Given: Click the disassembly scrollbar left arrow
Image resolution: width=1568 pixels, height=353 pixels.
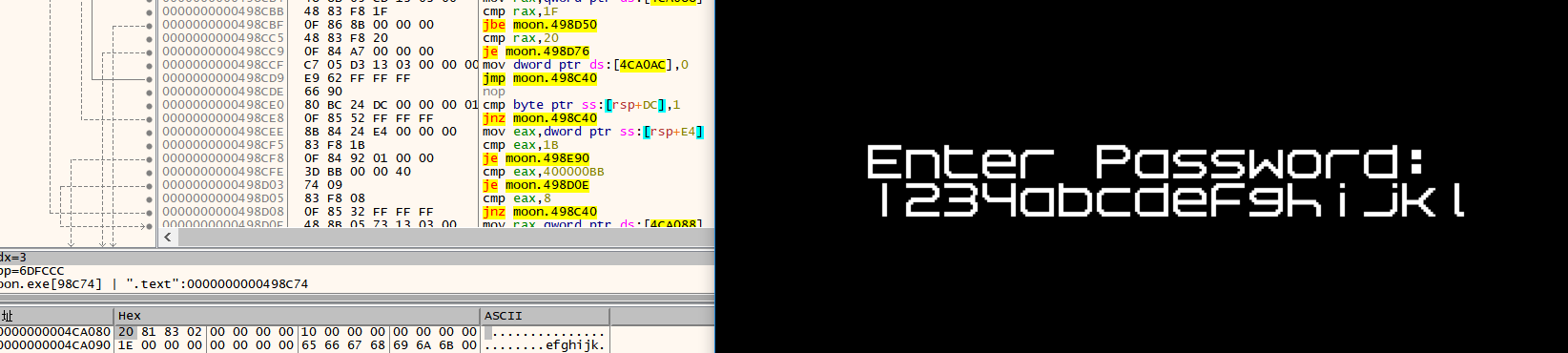Looking at the screenshot, I should [x=168, y=237].
